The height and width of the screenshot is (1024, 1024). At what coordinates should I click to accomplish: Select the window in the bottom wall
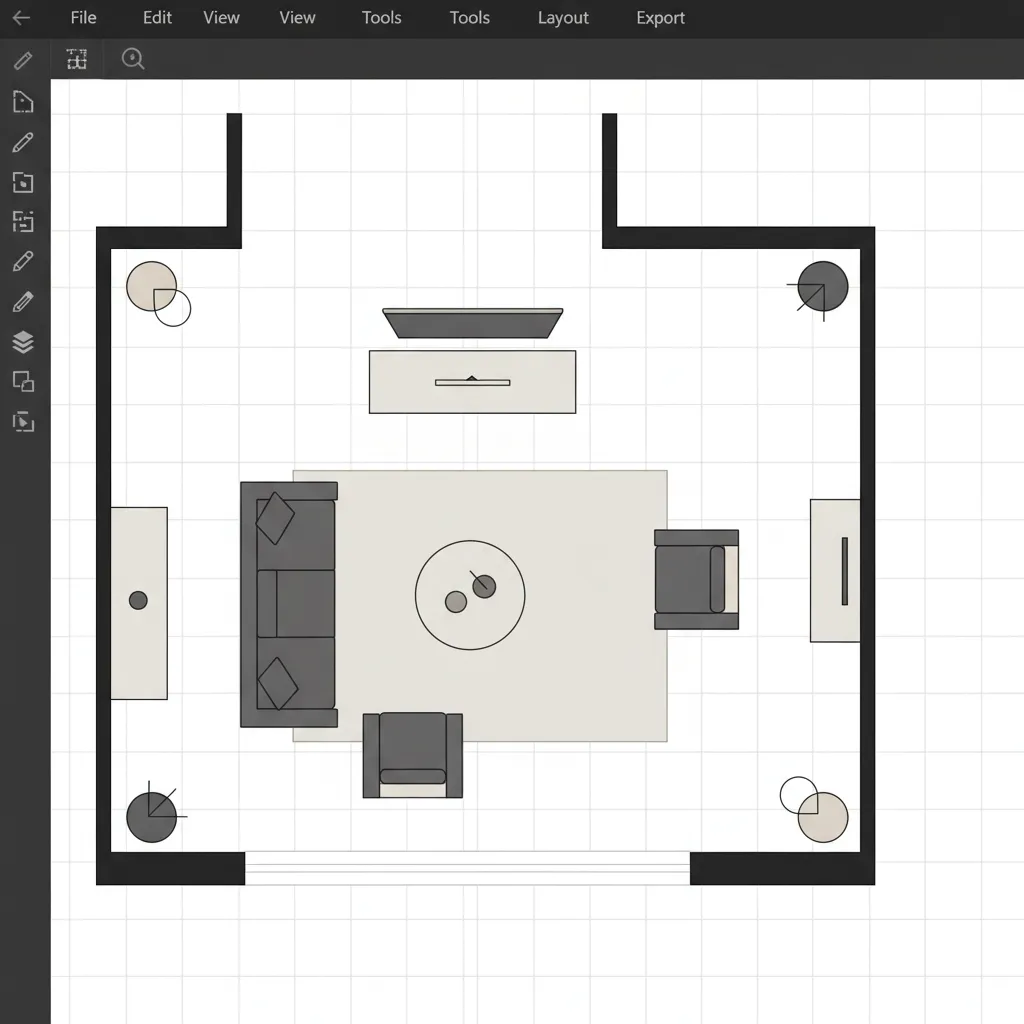point(468,868)
